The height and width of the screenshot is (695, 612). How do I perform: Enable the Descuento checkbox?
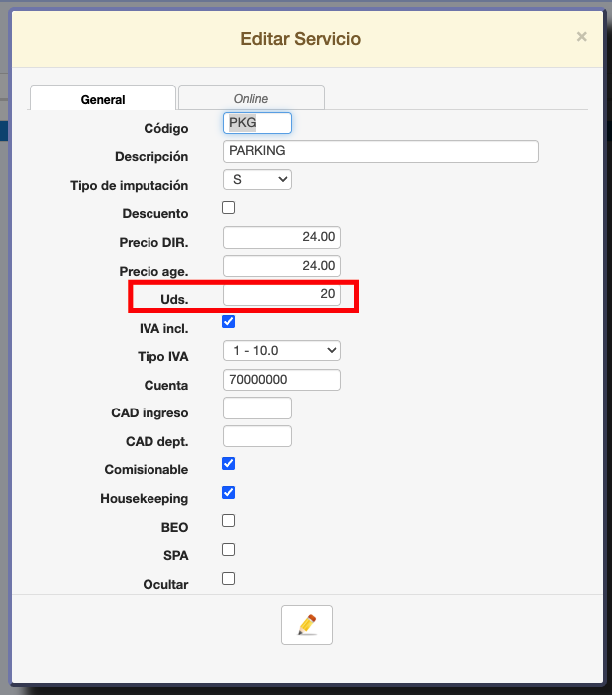click(228, 208)
